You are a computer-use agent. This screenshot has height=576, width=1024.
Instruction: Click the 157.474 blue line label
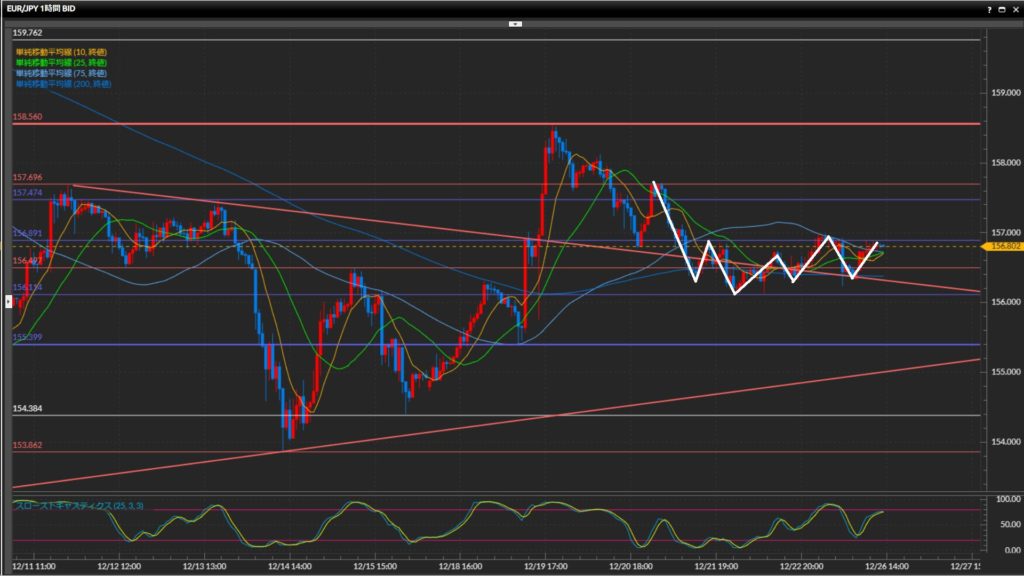coord(27,192)
